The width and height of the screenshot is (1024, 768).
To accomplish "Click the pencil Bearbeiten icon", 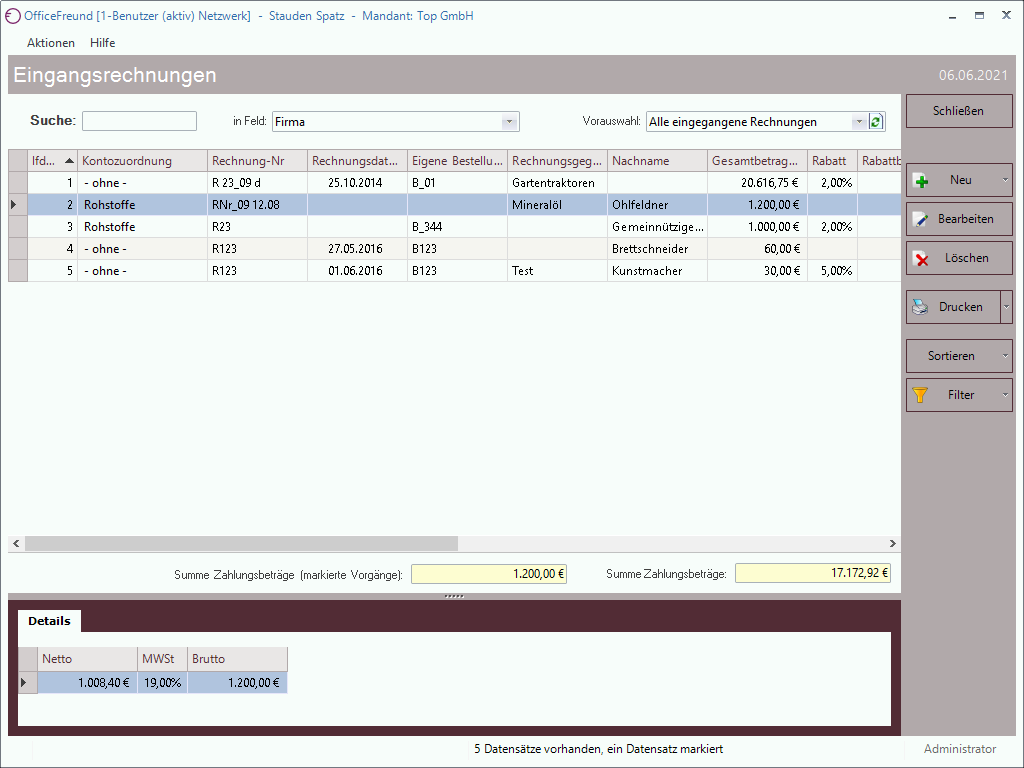I will pyautogui.click(x=921, y=220).
